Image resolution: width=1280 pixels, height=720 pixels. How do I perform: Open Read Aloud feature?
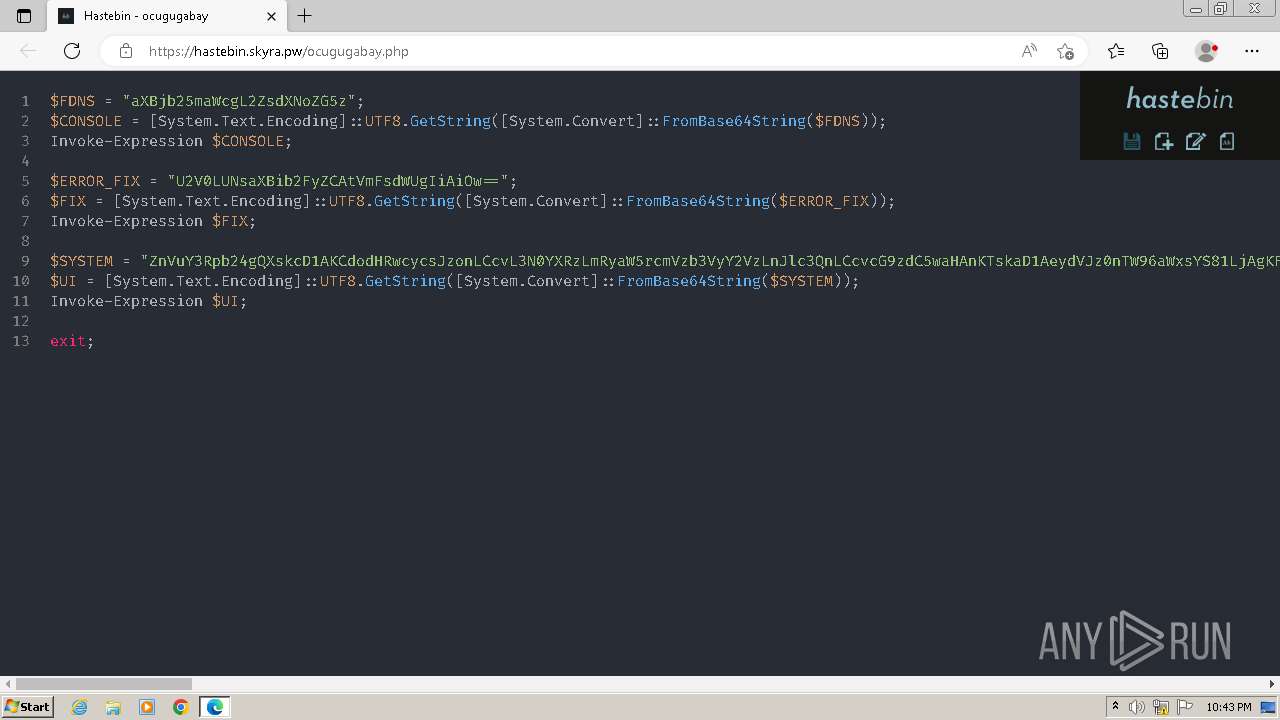point(1029,51)
